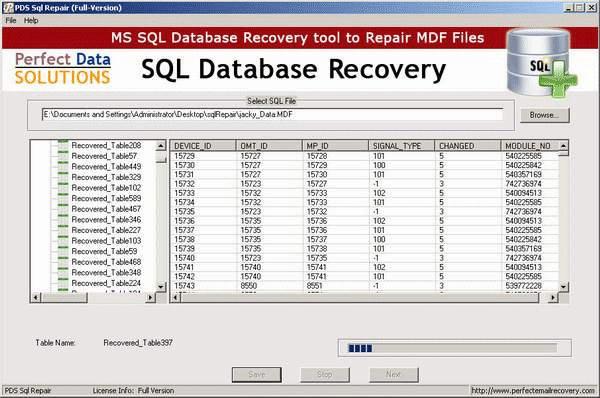
Task: Select Recovered_Table59 in the tree
Action: (x=104, y=251)
